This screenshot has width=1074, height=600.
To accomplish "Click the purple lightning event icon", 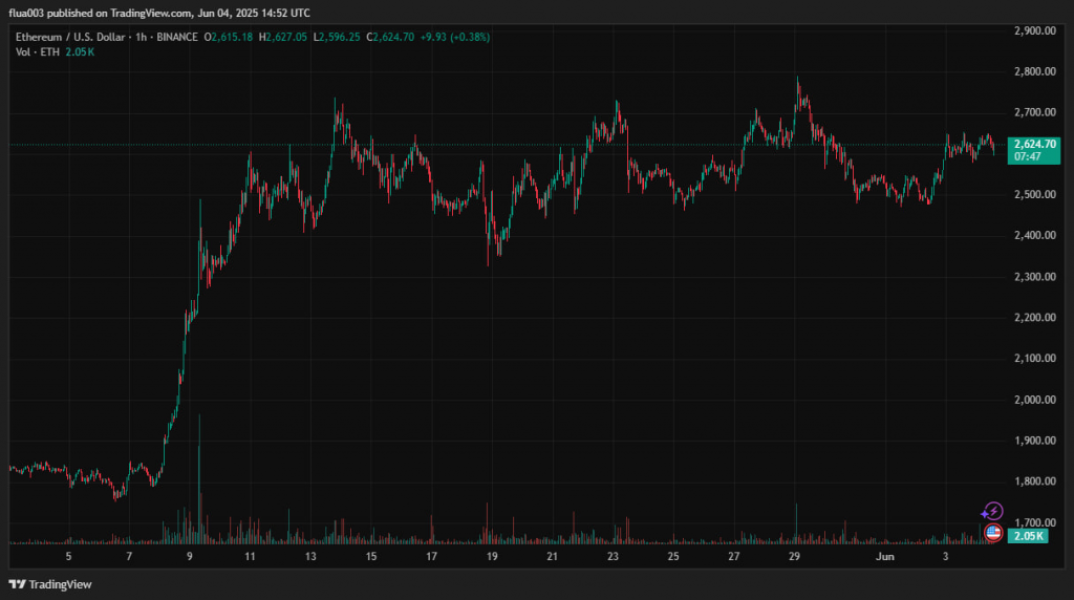I will pyautogui.click(x=993, y=512).
